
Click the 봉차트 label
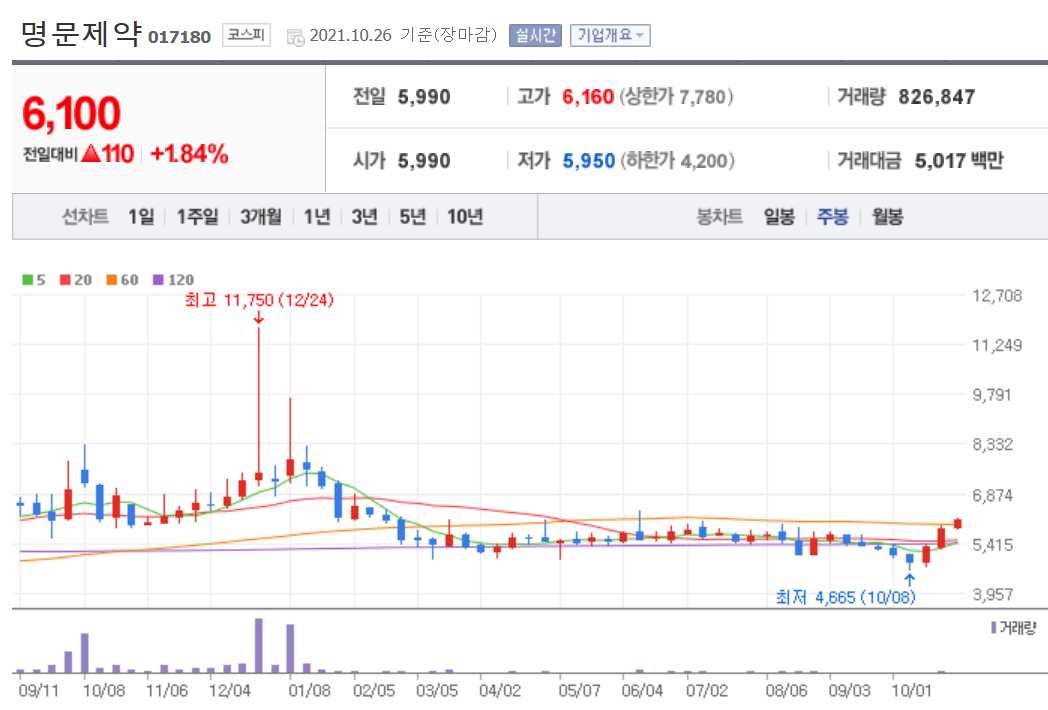[x=719, y=217]
